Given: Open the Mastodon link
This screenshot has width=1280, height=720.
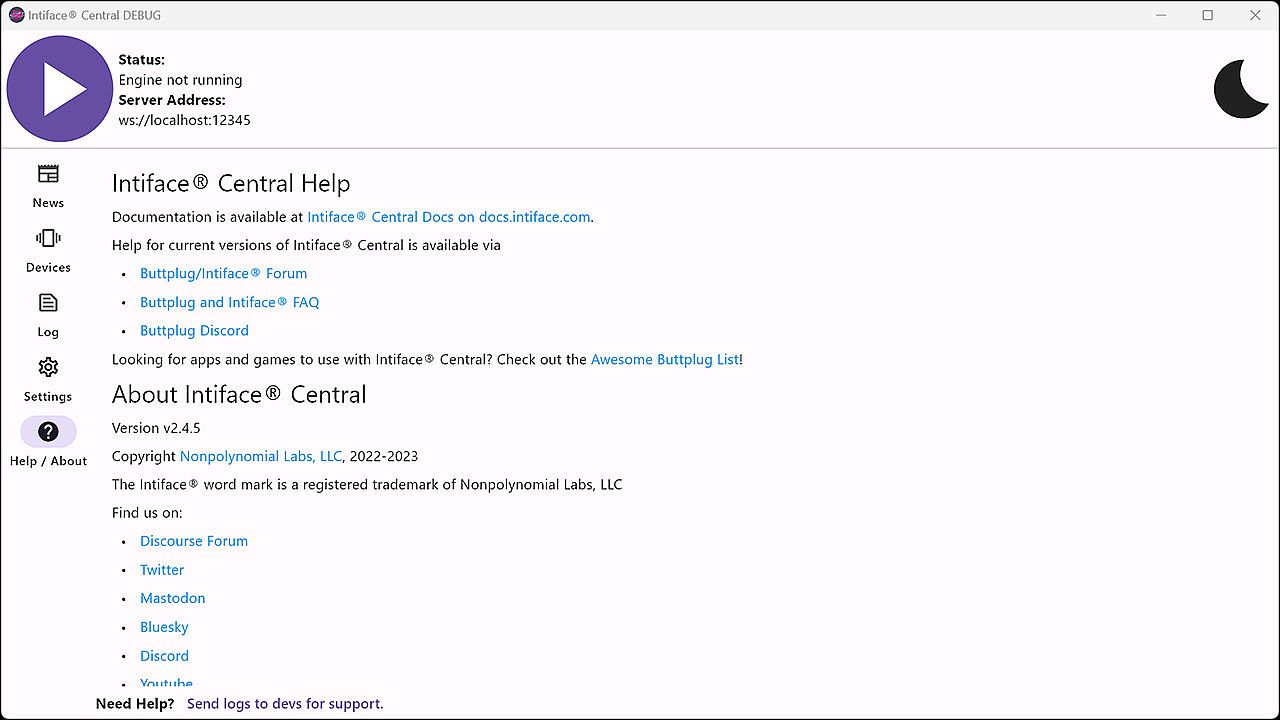Looking at the screenshot, I should [173, 598].
